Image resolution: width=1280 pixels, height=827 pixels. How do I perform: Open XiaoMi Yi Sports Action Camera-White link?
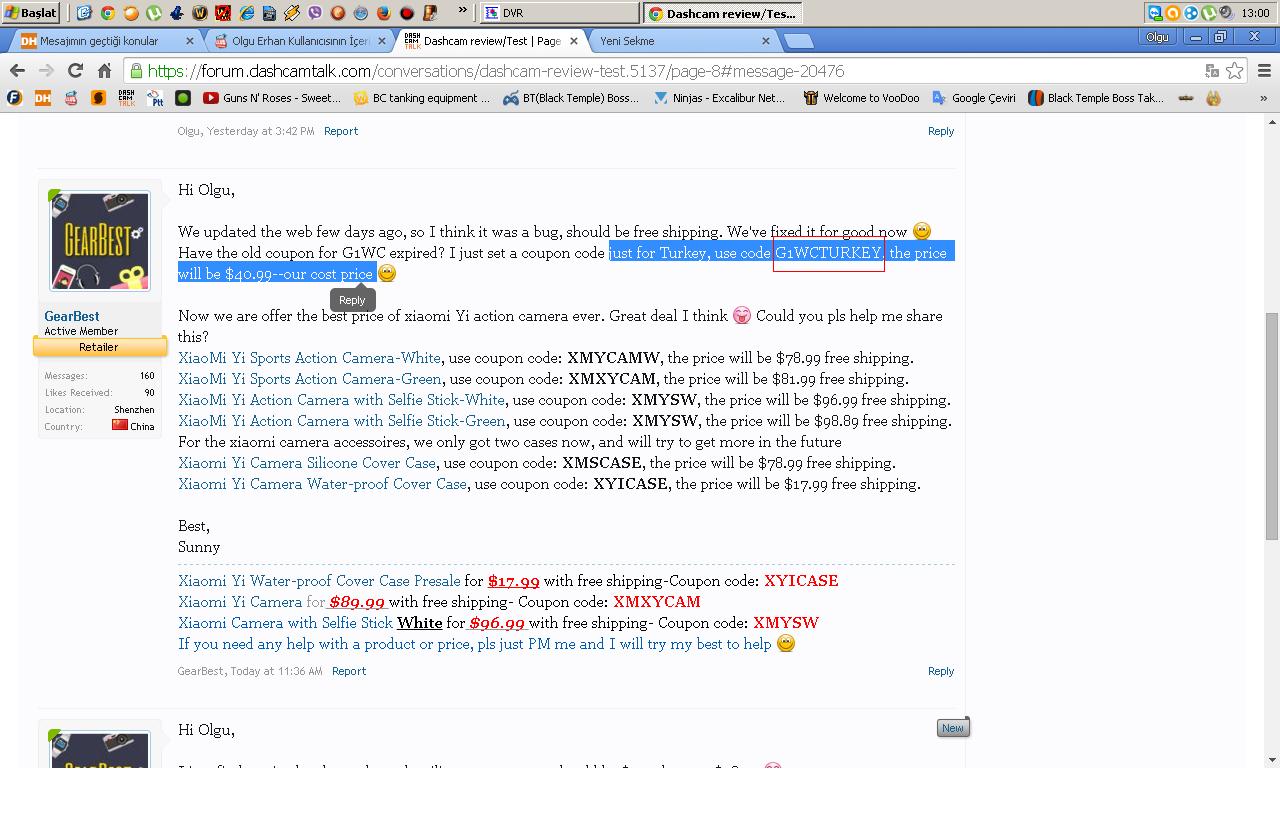(309, 357)
